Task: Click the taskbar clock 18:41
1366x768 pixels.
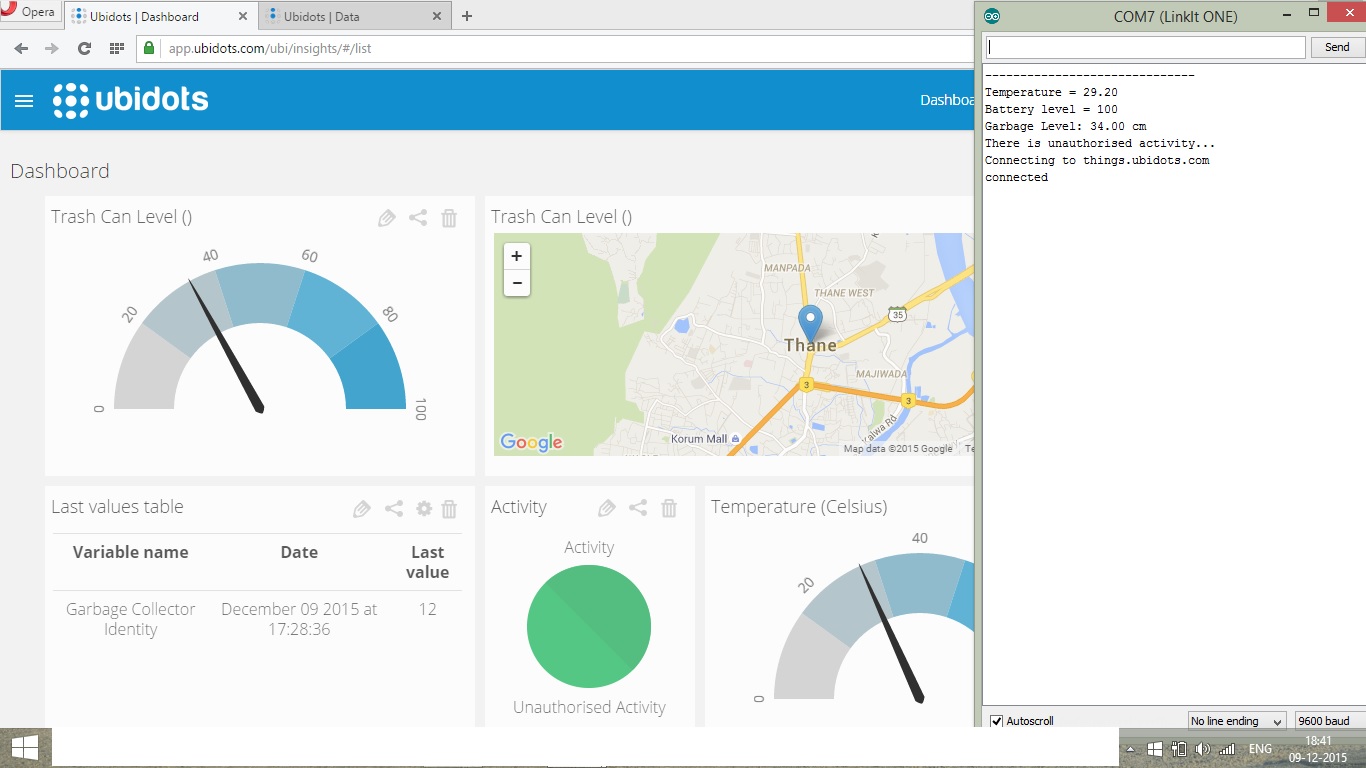Action: tap(1318, 741)
